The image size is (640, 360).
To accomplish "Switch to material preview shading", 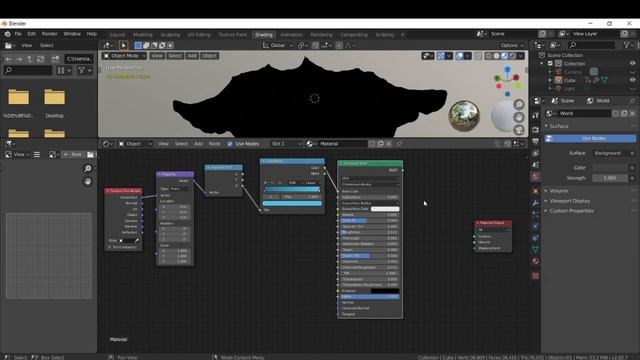I will 504,56.
